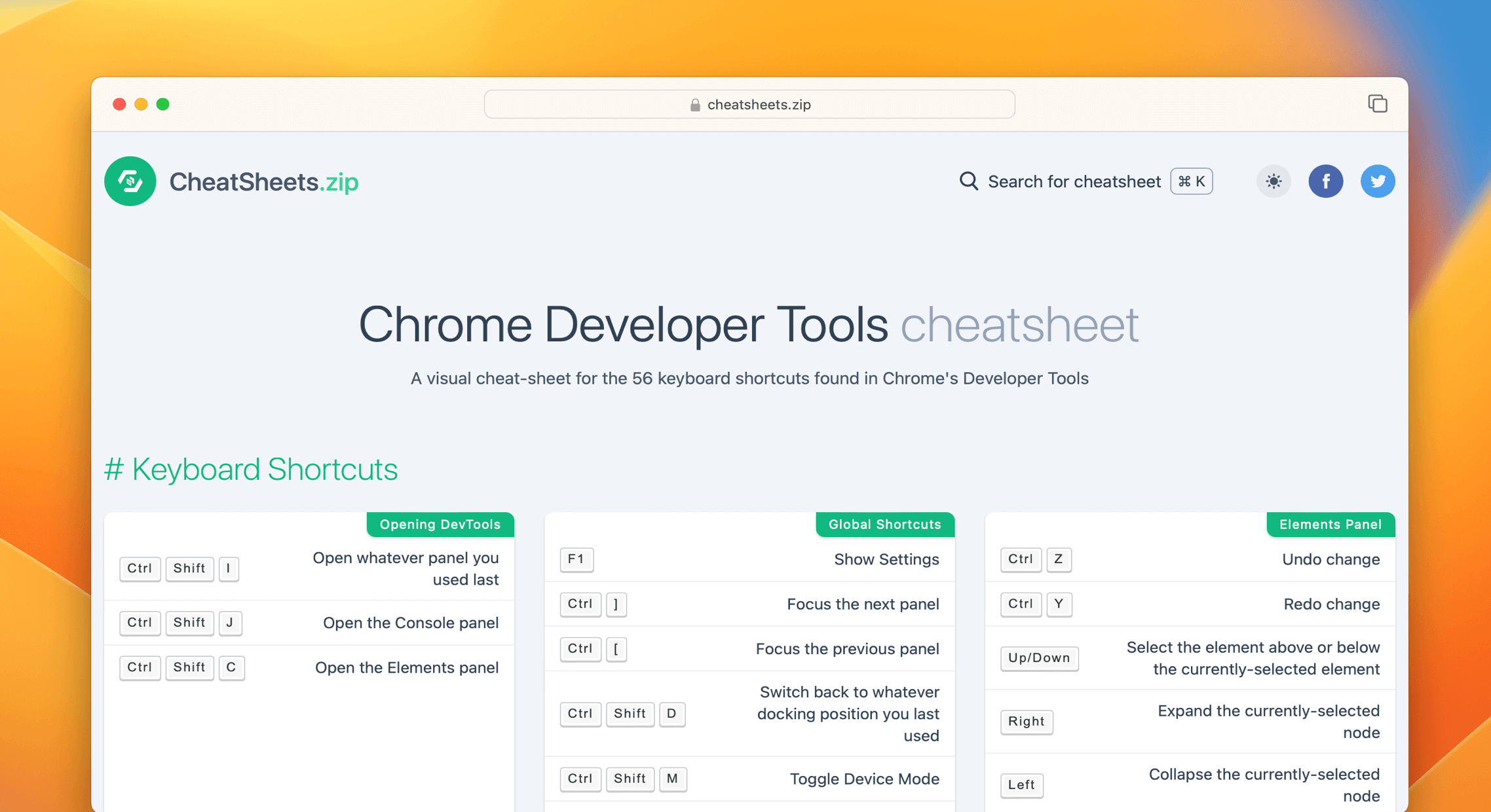Click the green fullscreen window button
The width and height of the screenshot is (1491, 812).
coord(163,104)
